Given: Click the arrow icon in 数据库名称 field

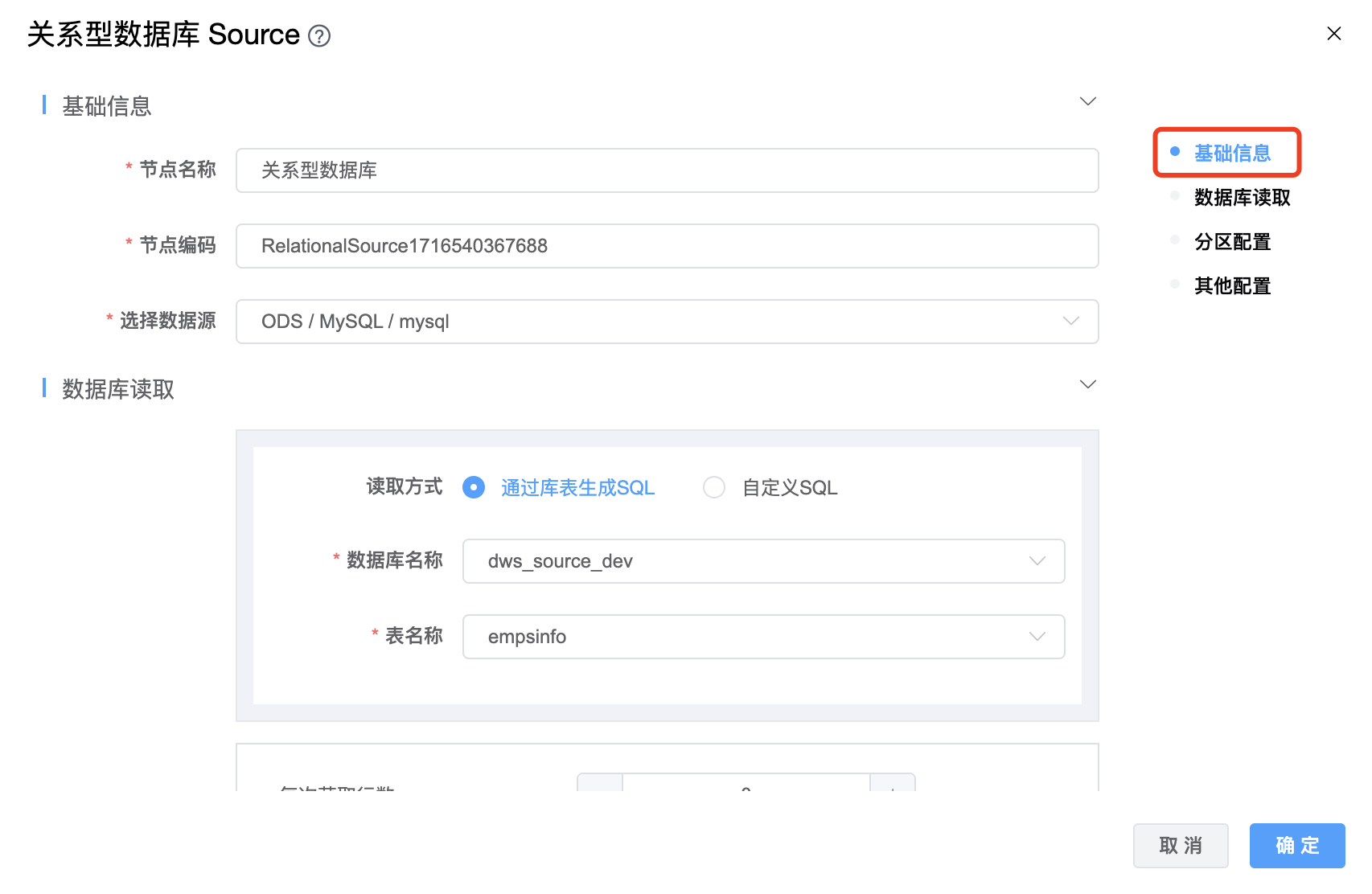Looking at the screenshot, I should coord(1037,561).
